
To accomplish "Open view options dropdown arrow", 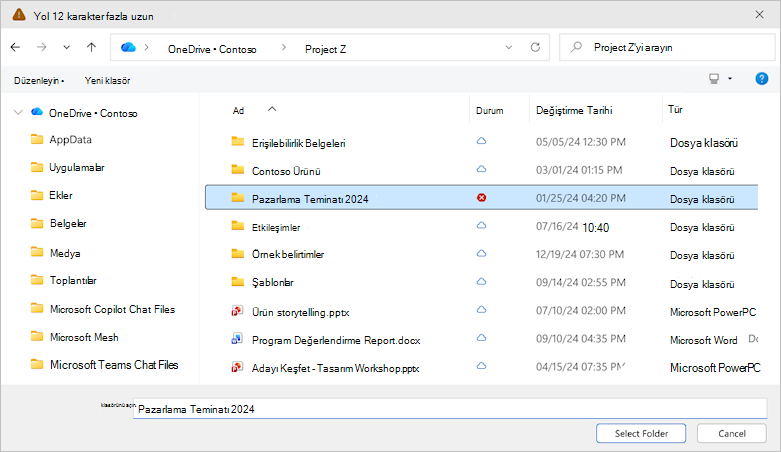I will [x=730, y=78].
